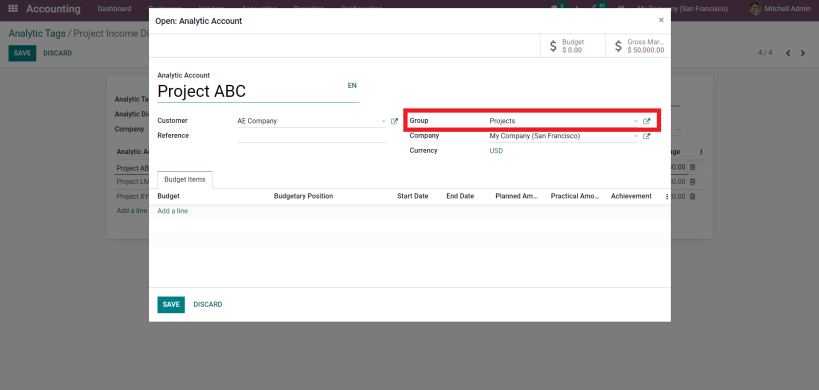The height and width of the screenshot is (390, 819).
Task: Sort by End Date column header
Action: (x=460, y=196)
